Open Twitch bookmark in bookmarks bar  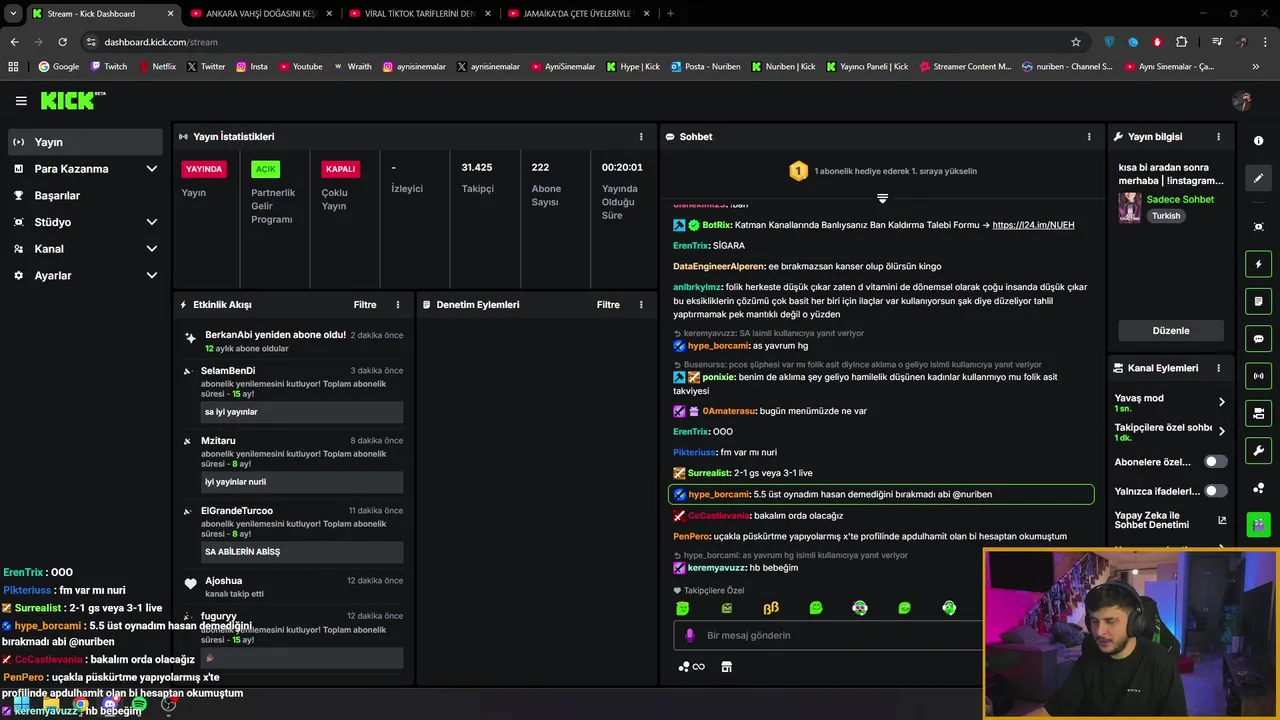tap(109, 67)
